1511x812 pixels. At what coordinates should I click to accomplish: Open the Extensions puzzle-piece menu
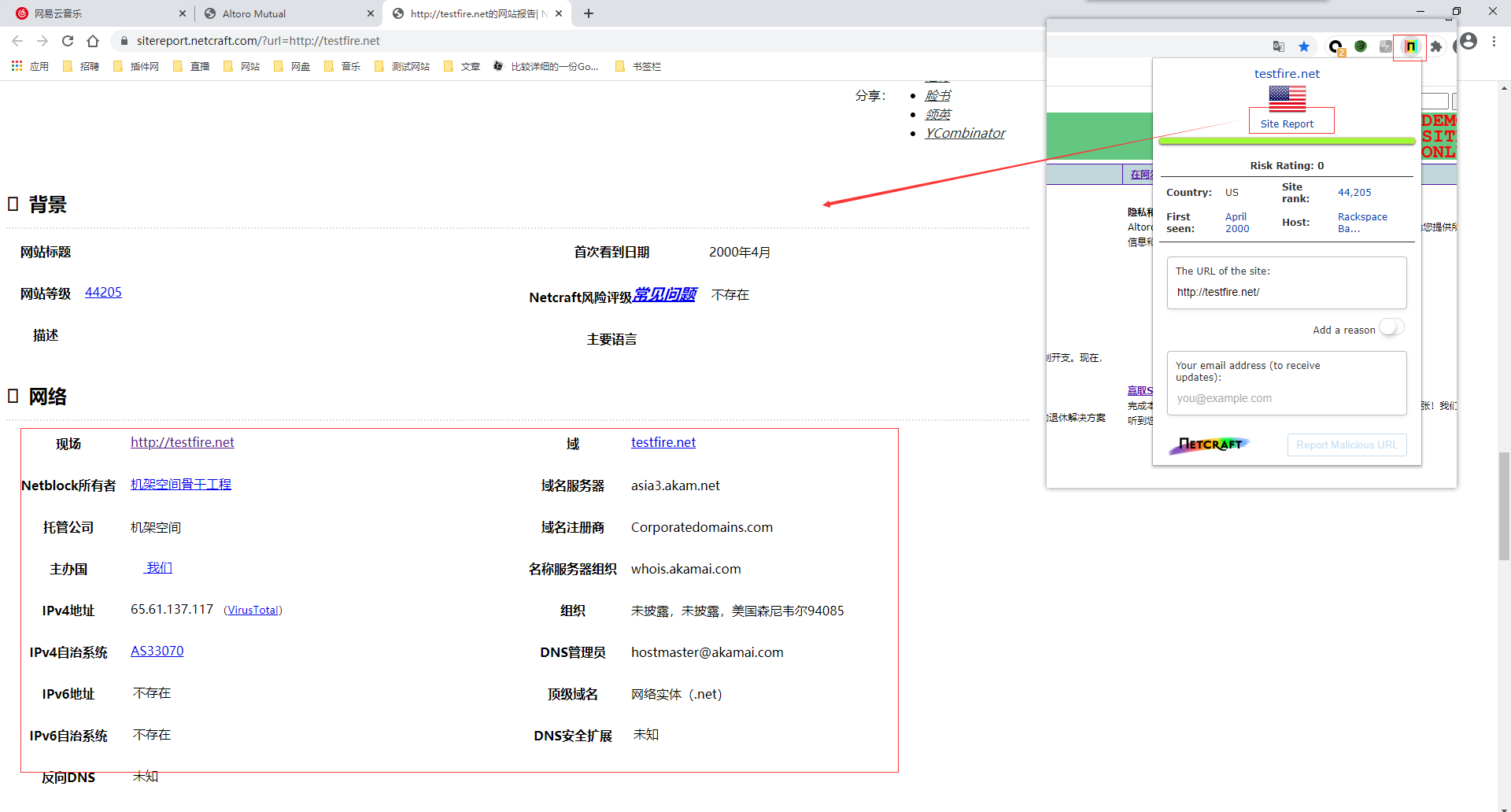pyautogui.click(x=1436, y=46)
